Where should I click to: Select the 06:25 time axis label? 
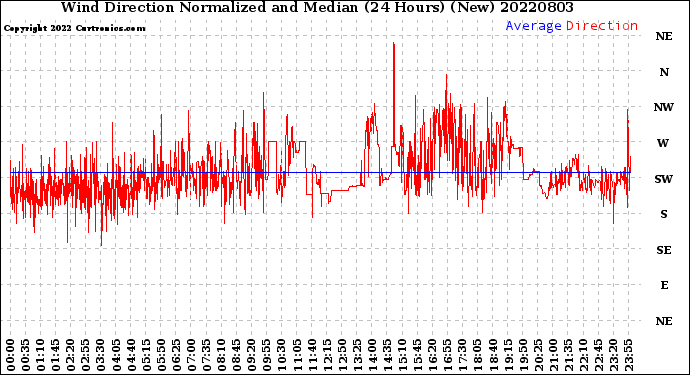coord(176,355)
